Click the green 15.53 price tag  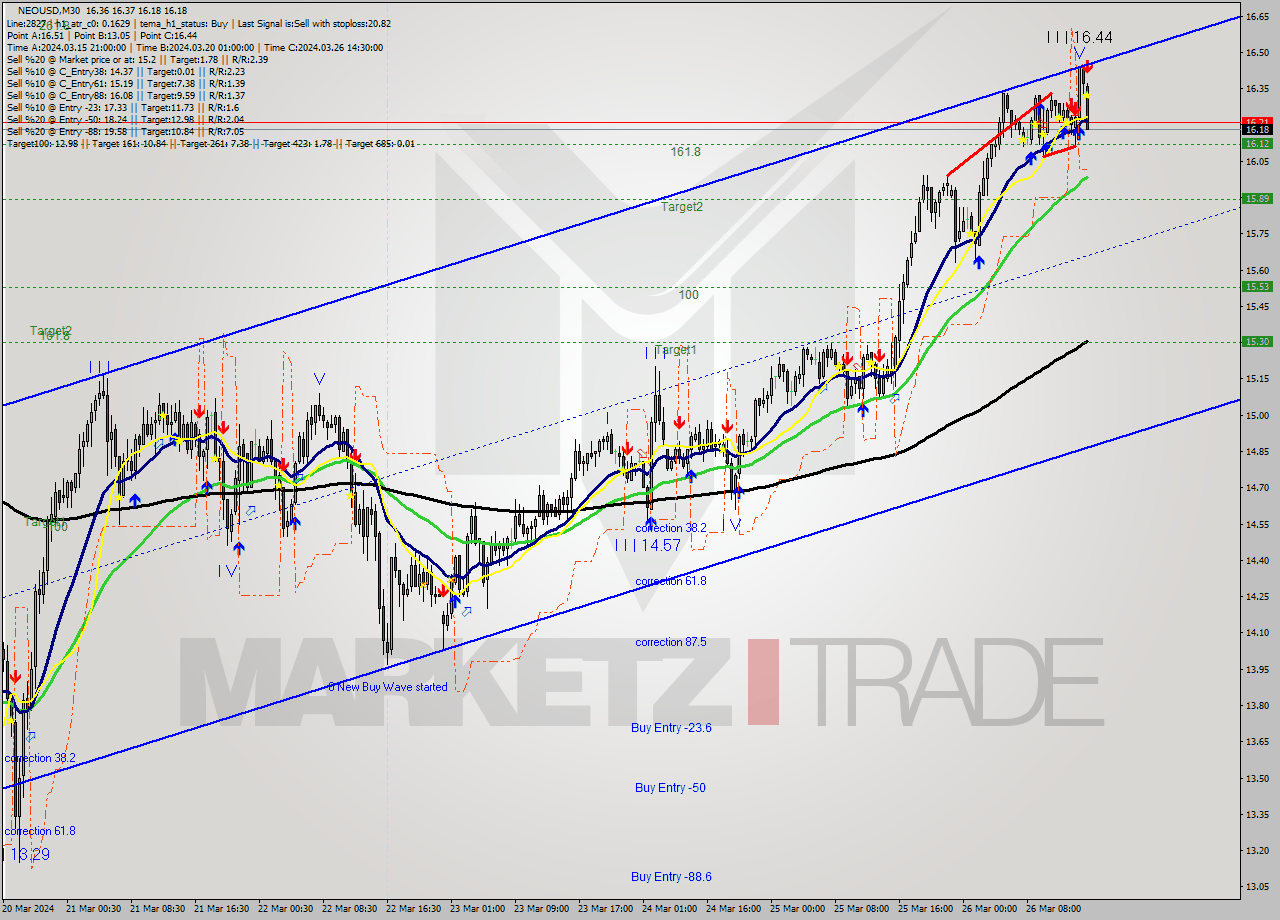tap(1257, 286)
